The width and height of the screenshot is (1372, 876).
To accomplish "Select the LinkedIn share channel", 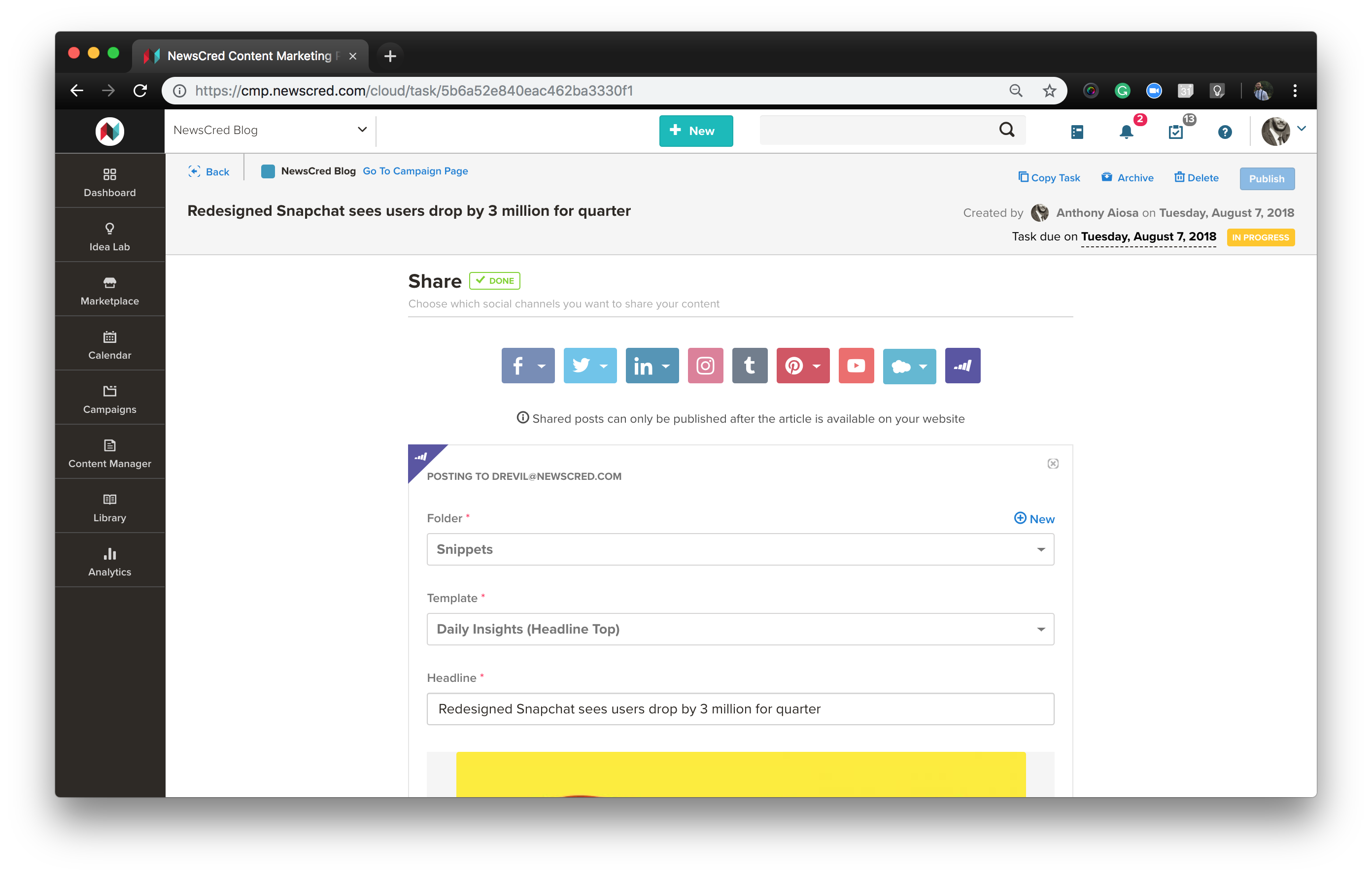I will (652, 366).
